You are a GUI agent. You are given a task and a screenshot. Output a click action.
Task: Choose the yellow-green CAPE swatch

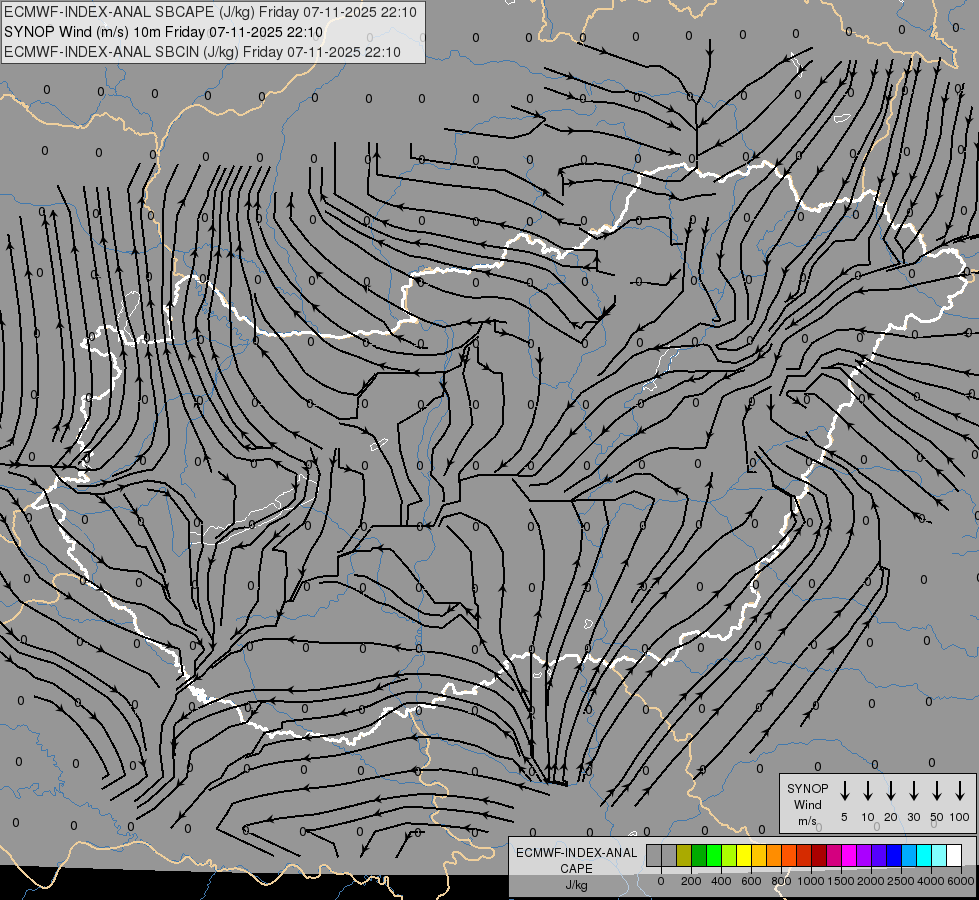[x=729, y=855]
